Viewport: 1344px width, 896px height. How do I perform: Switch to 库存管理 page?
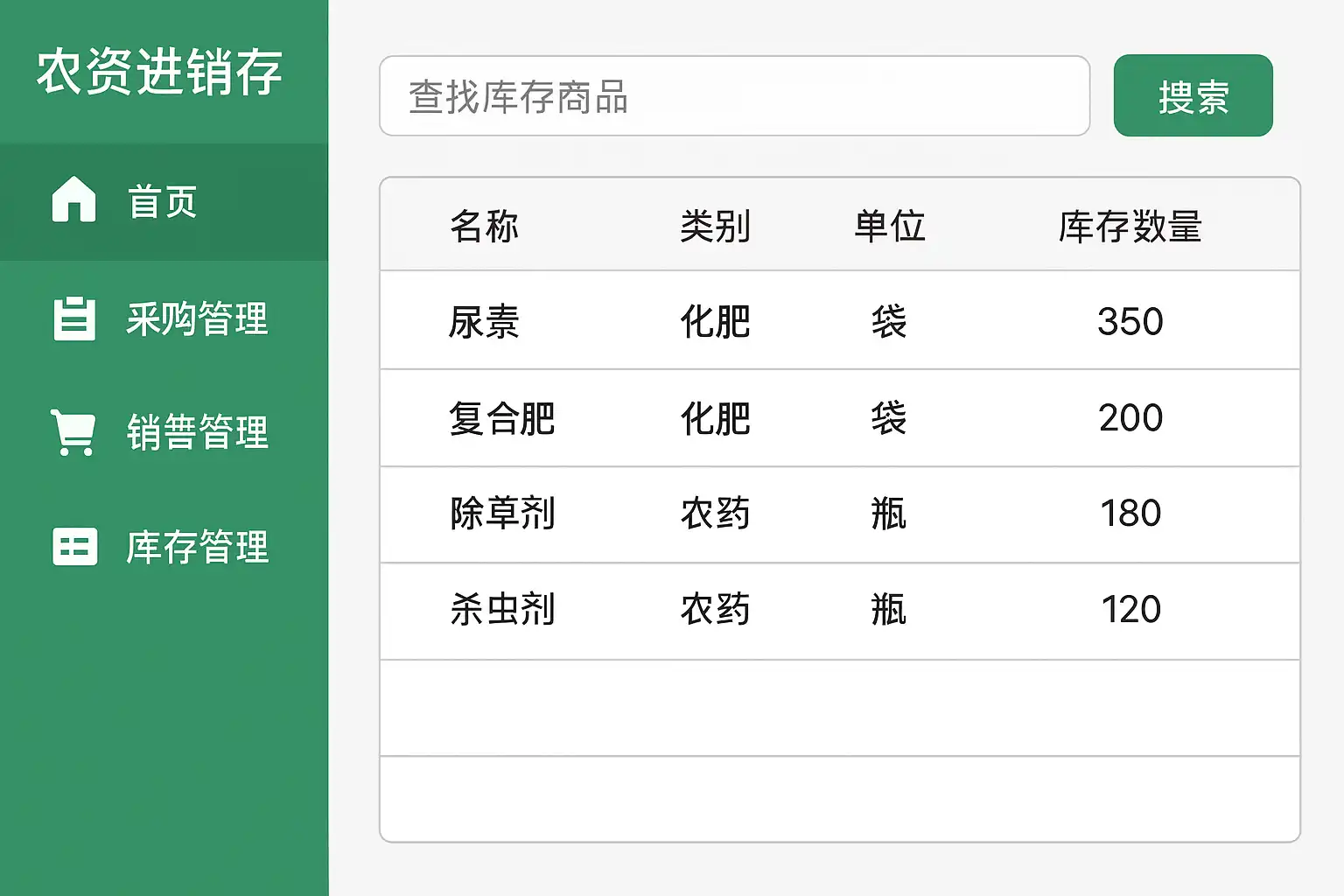click(197, 547)
